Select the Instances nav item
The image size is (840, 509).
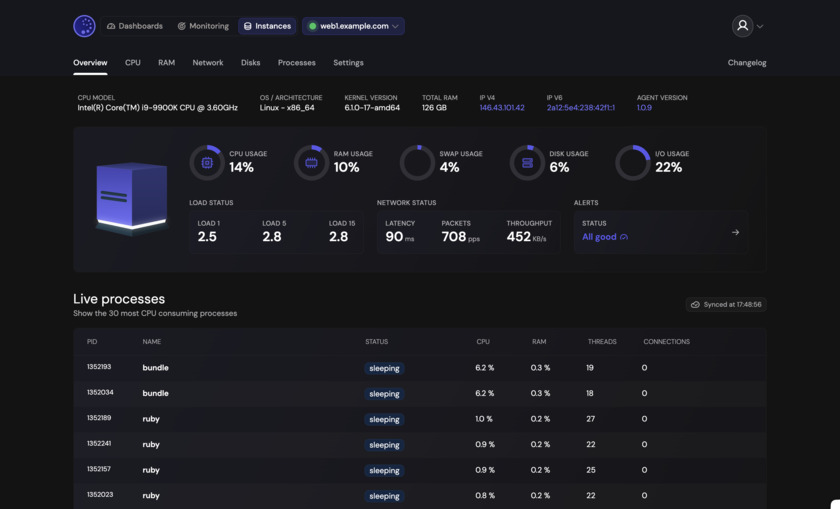[x=267, y=26]
